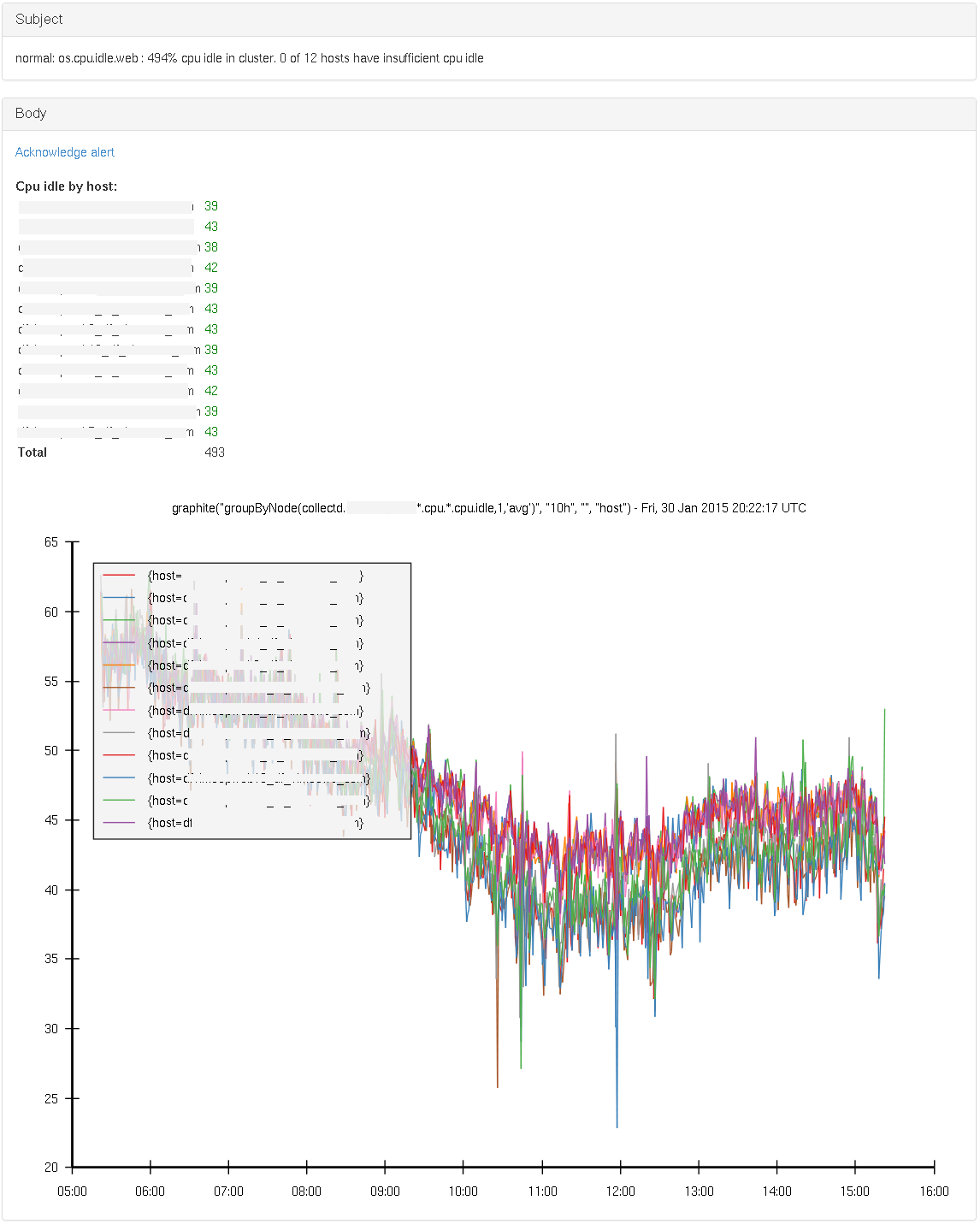
Task: Click the 05:00 label on time axis
Action: (x=72, y=1191)
